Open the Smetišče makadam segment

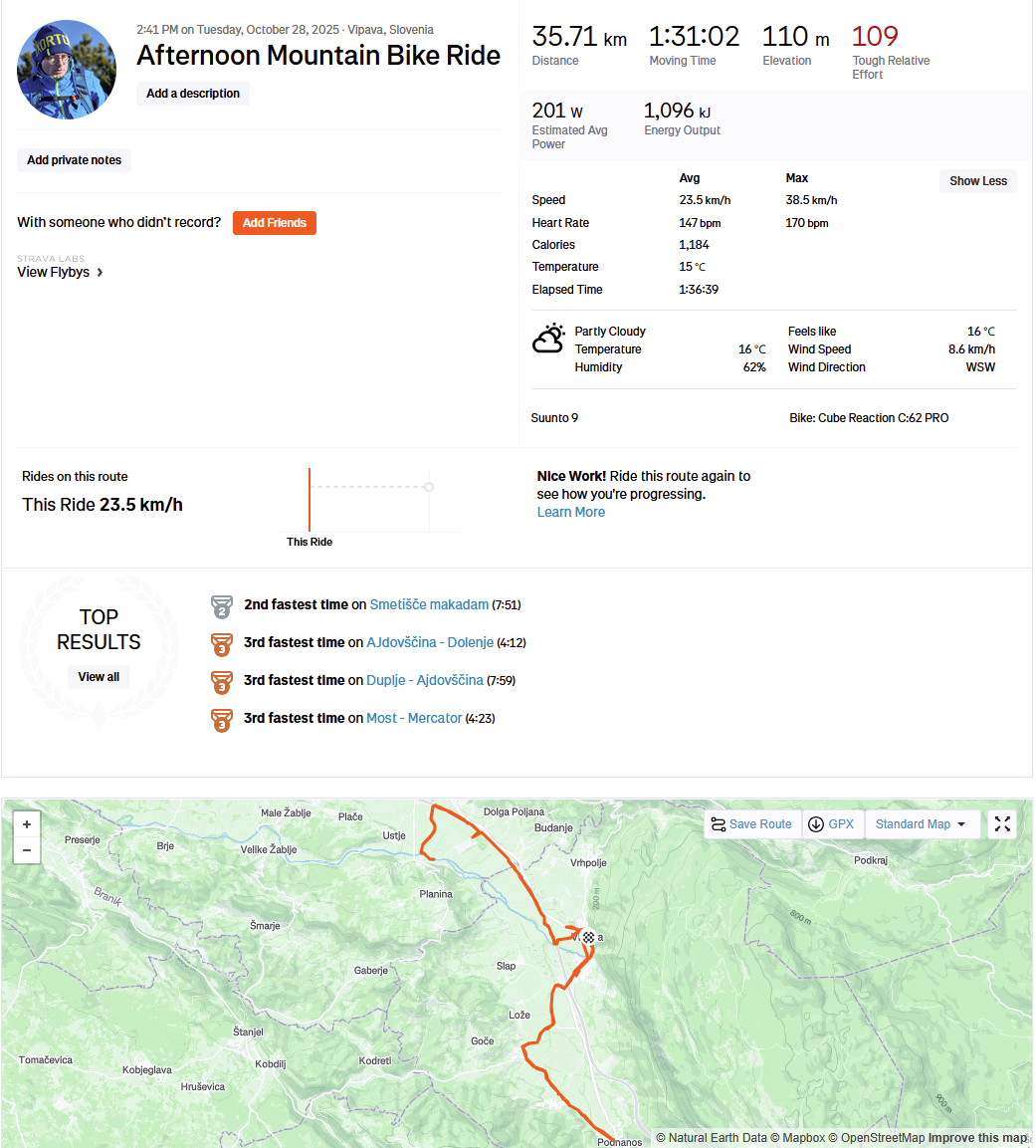pyautogui.click(x=429, y=604)
